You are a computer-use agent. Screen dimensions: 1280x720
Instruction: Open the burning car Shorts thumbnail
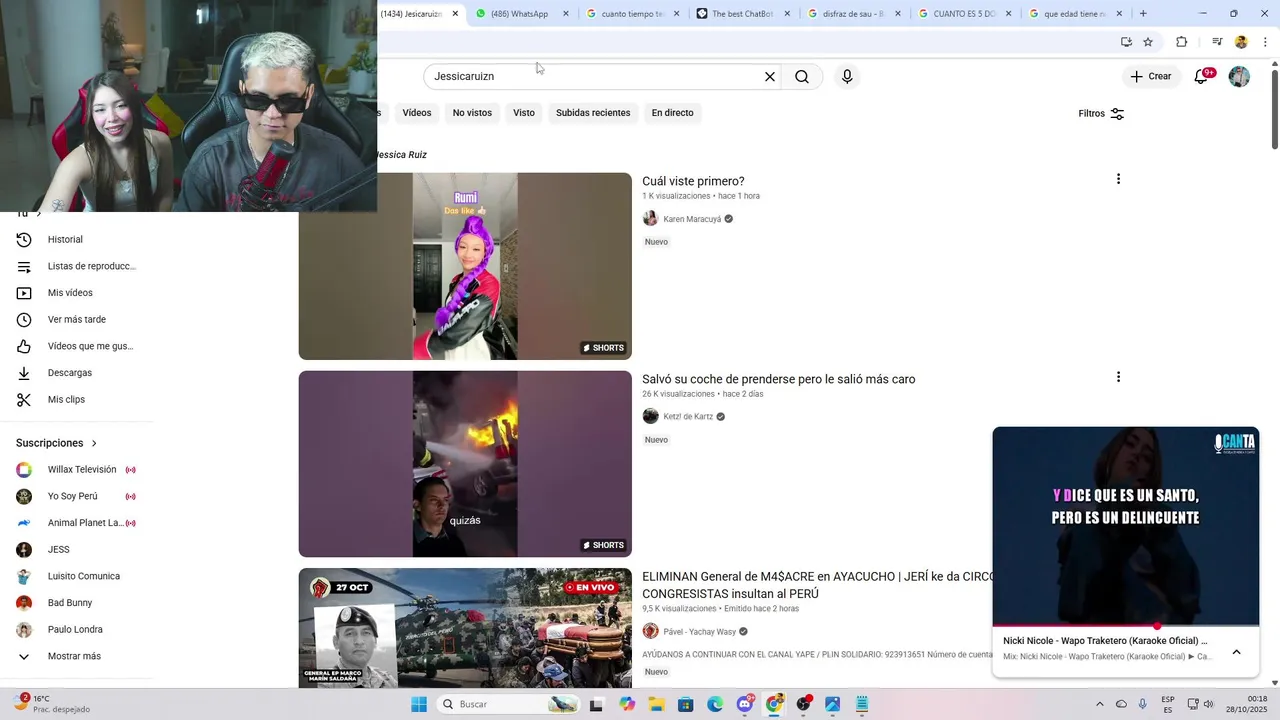[x=465, y=464]
